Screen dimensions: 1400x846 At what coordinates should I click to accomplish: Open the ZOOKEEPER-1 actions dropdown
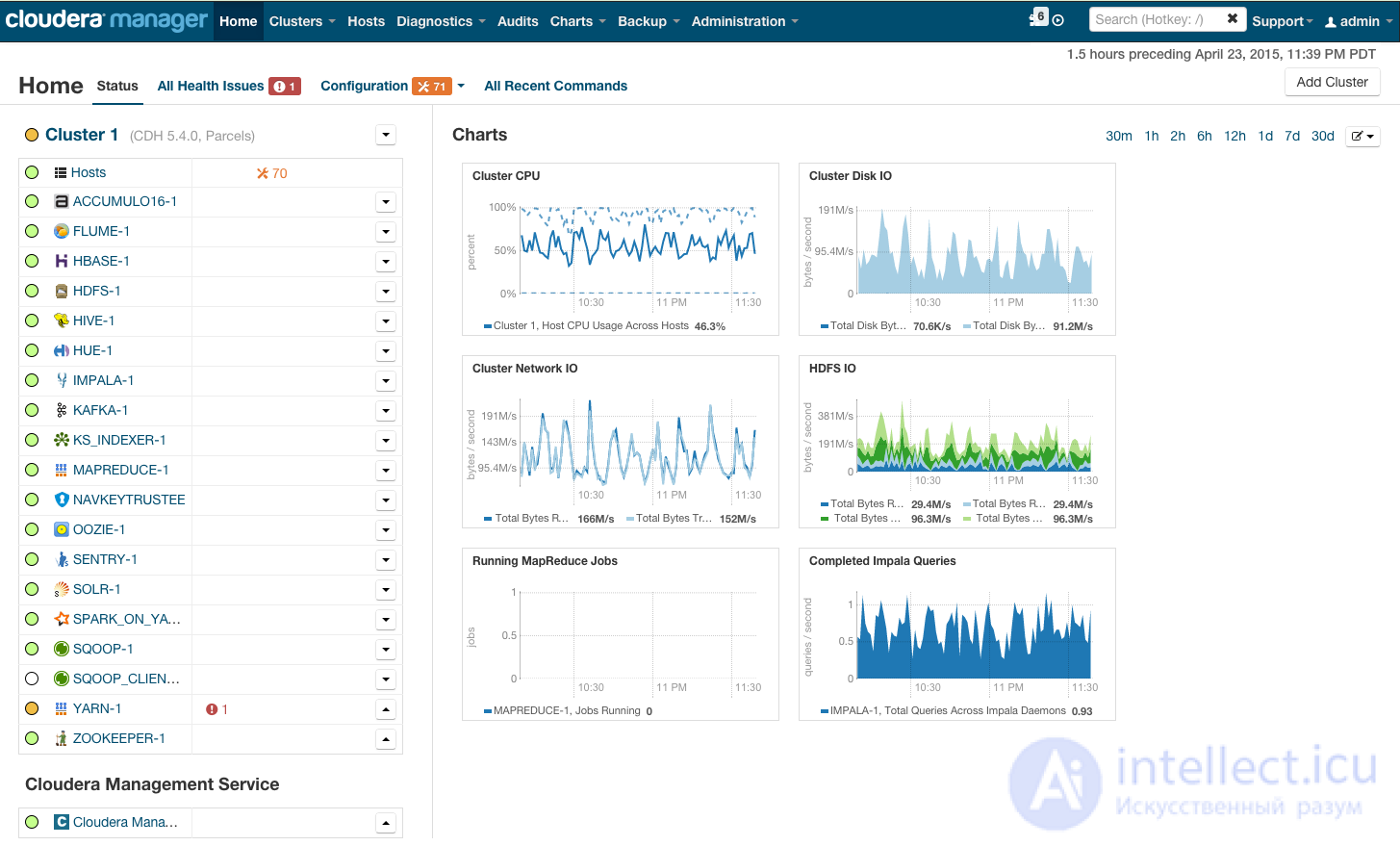386,740
